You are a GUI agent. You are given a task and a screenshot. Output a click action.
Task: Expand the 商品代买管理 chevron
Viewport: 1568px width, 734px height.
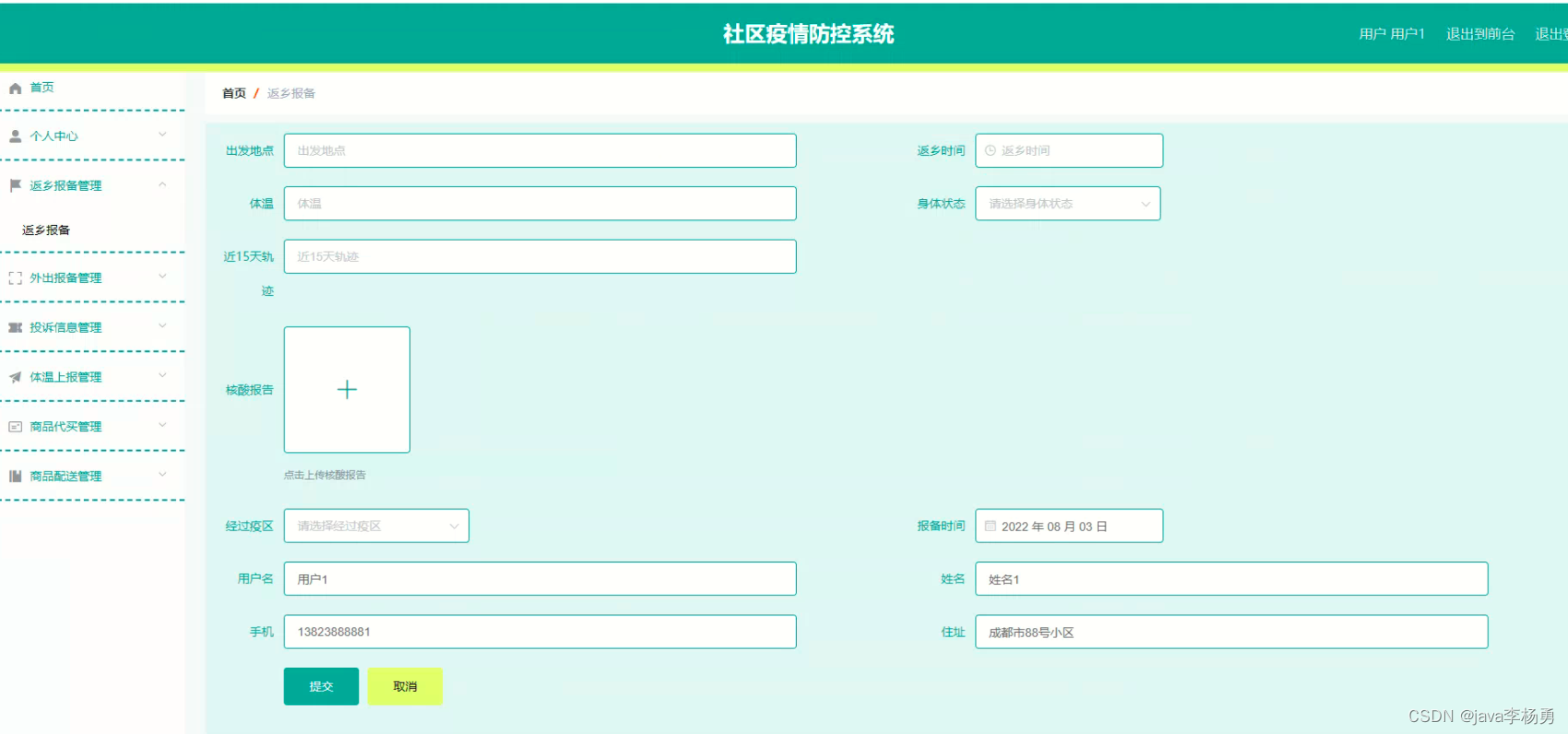click(x=162, y=426)
